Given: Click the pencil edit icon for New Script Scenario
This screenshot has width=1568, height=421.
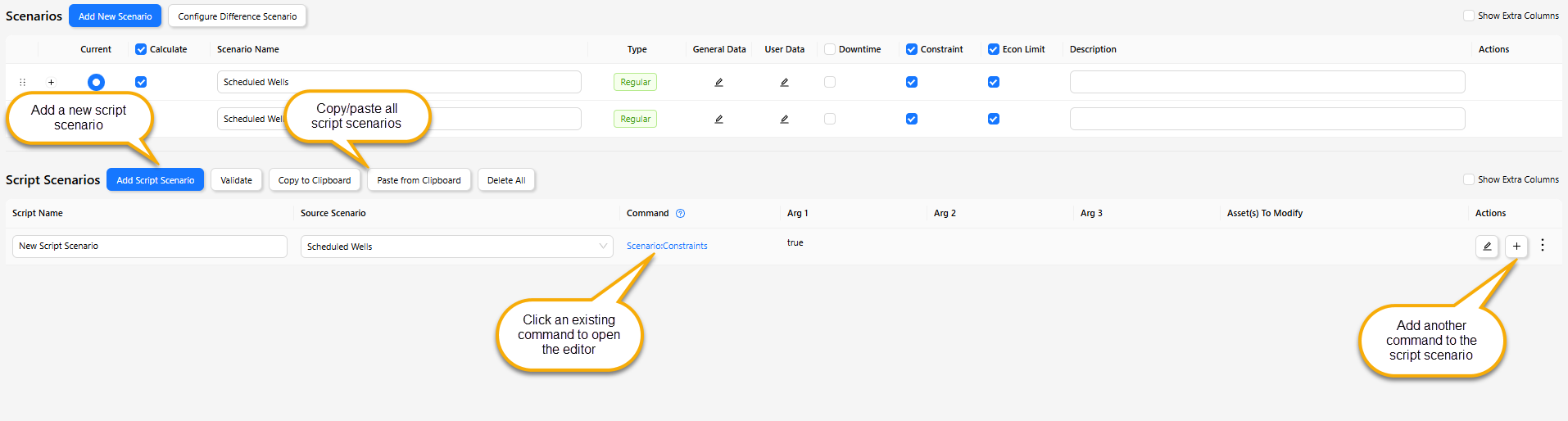Looking at the screenshot, I should point(1487,246).
